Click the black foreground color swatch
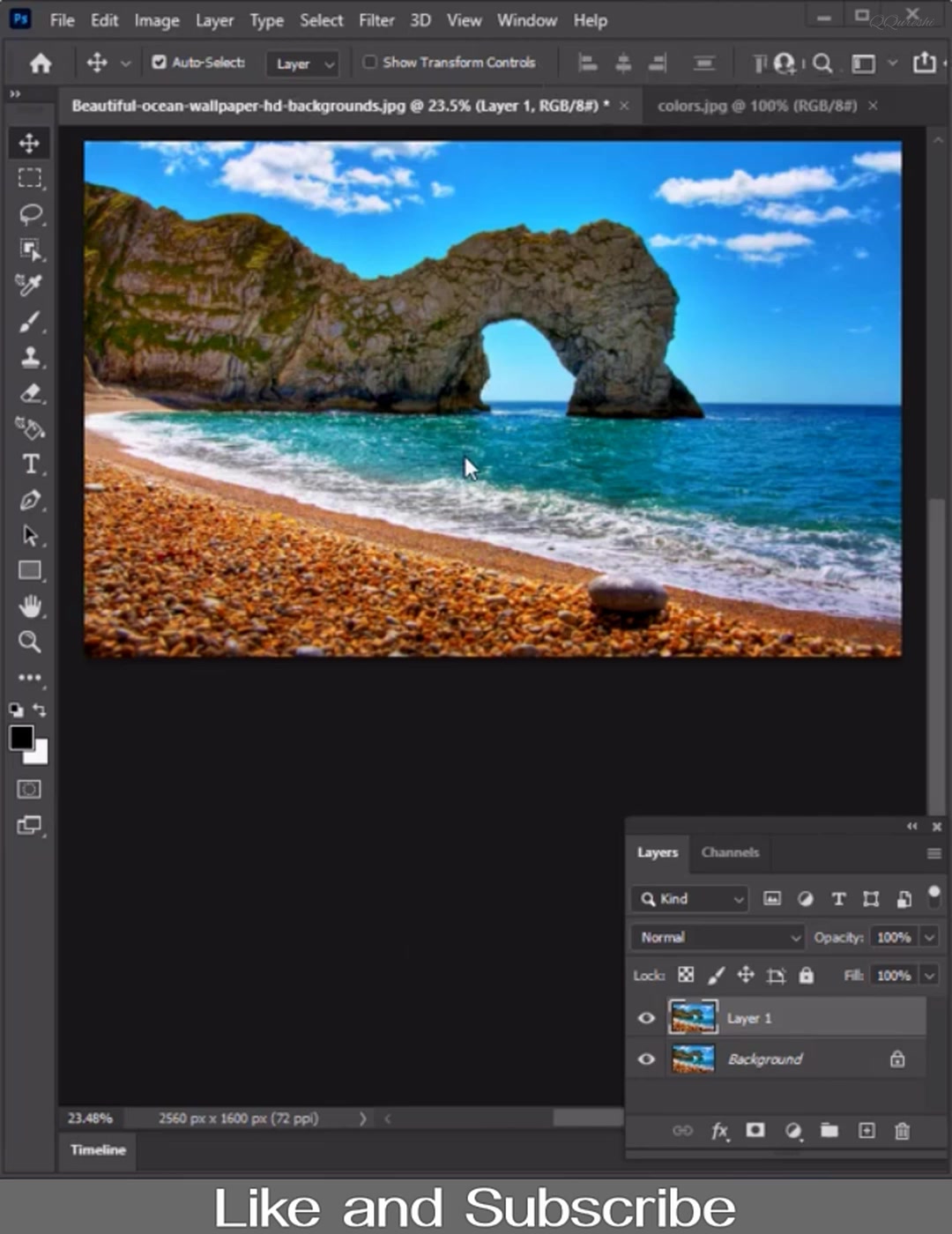The image size is (952, 1234). tap(21, 738)
